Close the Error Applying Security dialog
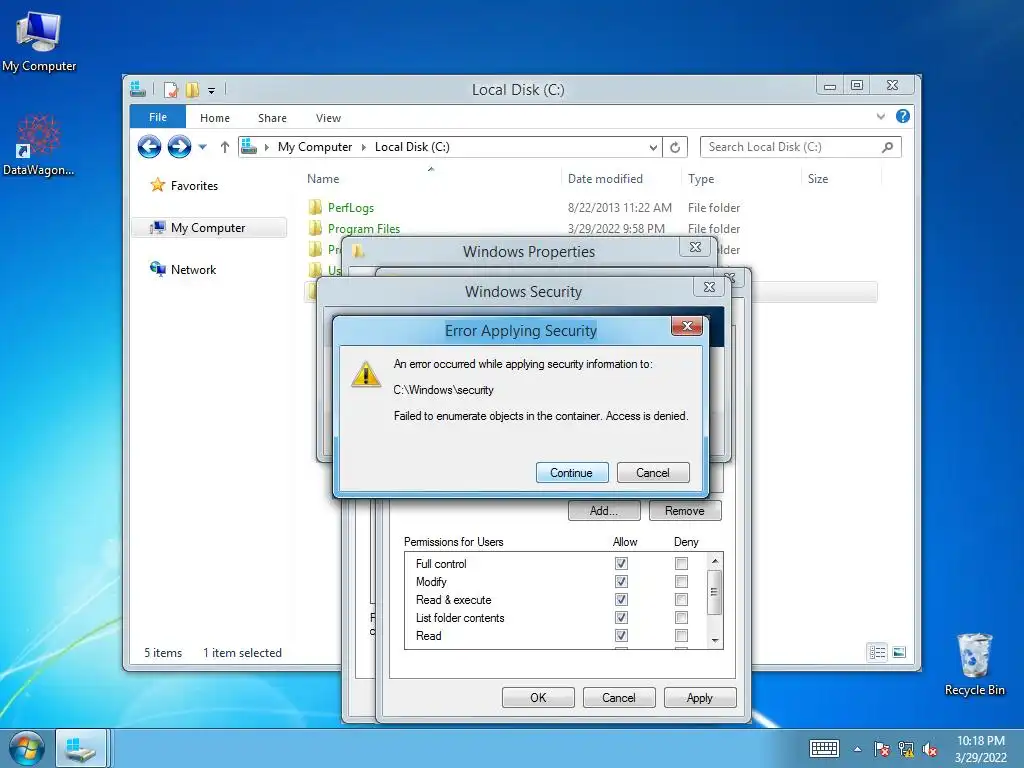Screen dimensions: 1024x768 click(x=686, y=326)
